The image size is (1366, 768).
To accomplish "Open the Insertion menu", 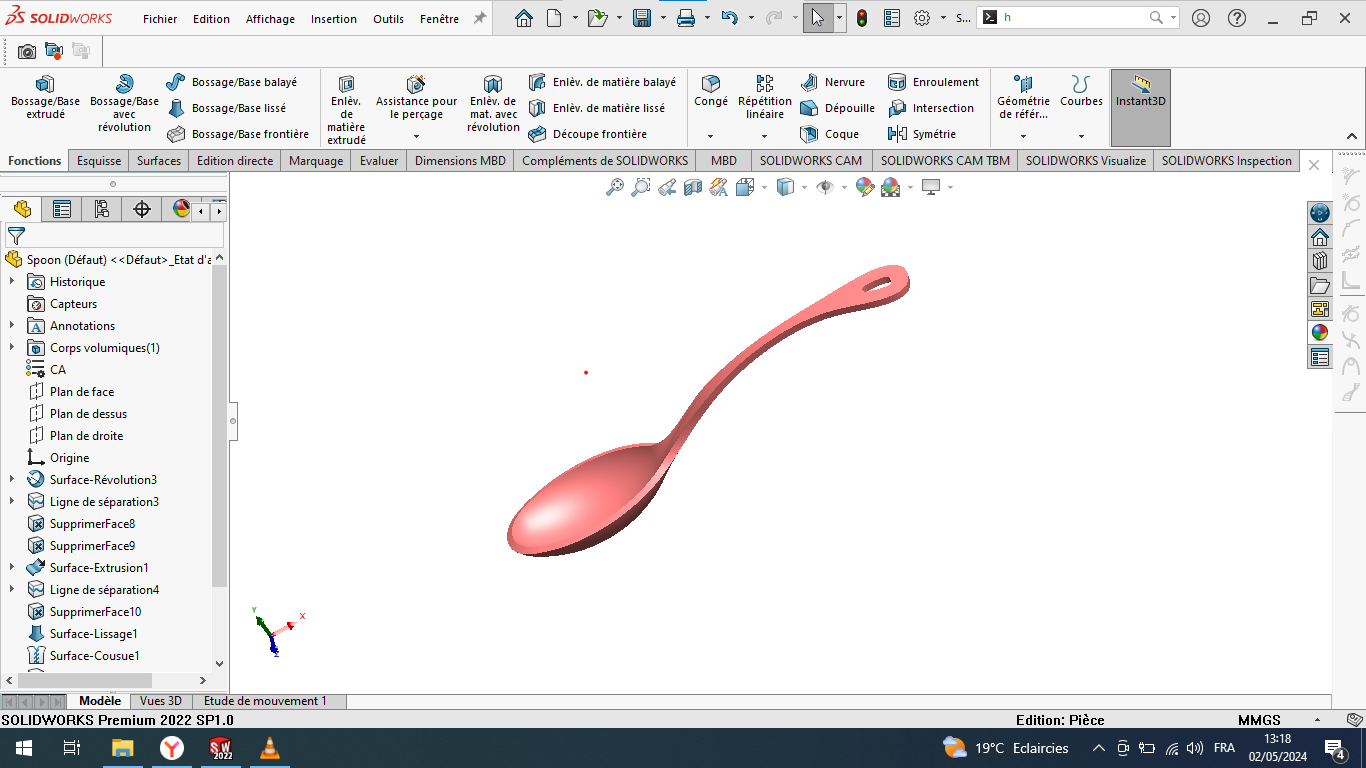I will [333, 18].
